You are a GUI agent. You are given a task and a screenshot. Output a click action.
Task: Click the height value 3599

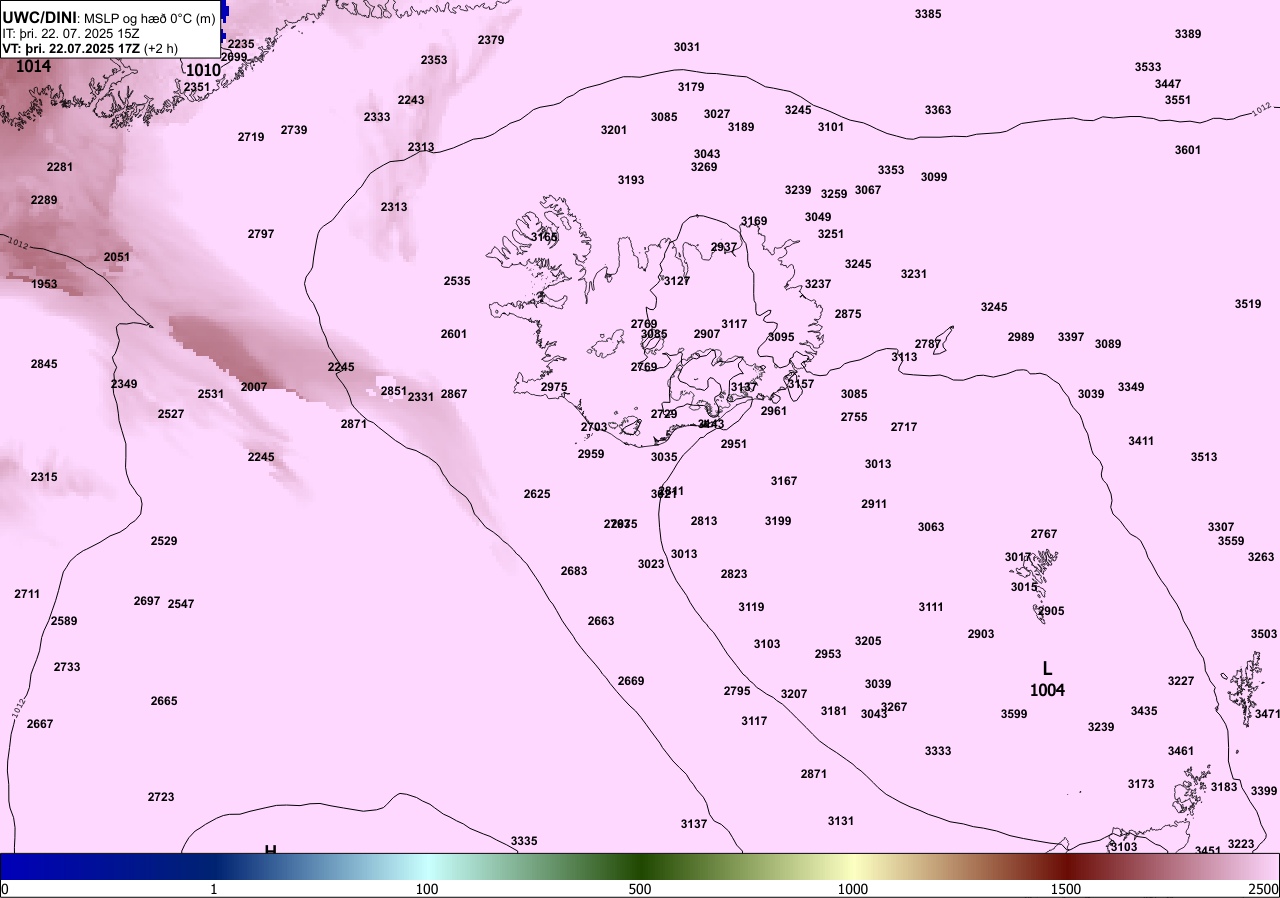coord(1014,714)
